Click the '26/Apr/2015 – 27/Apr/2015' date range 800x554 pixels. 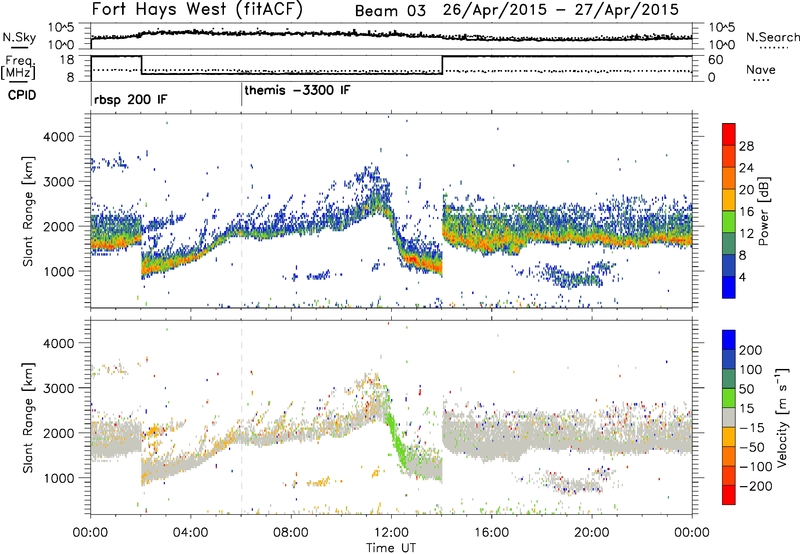pos(561,10)
